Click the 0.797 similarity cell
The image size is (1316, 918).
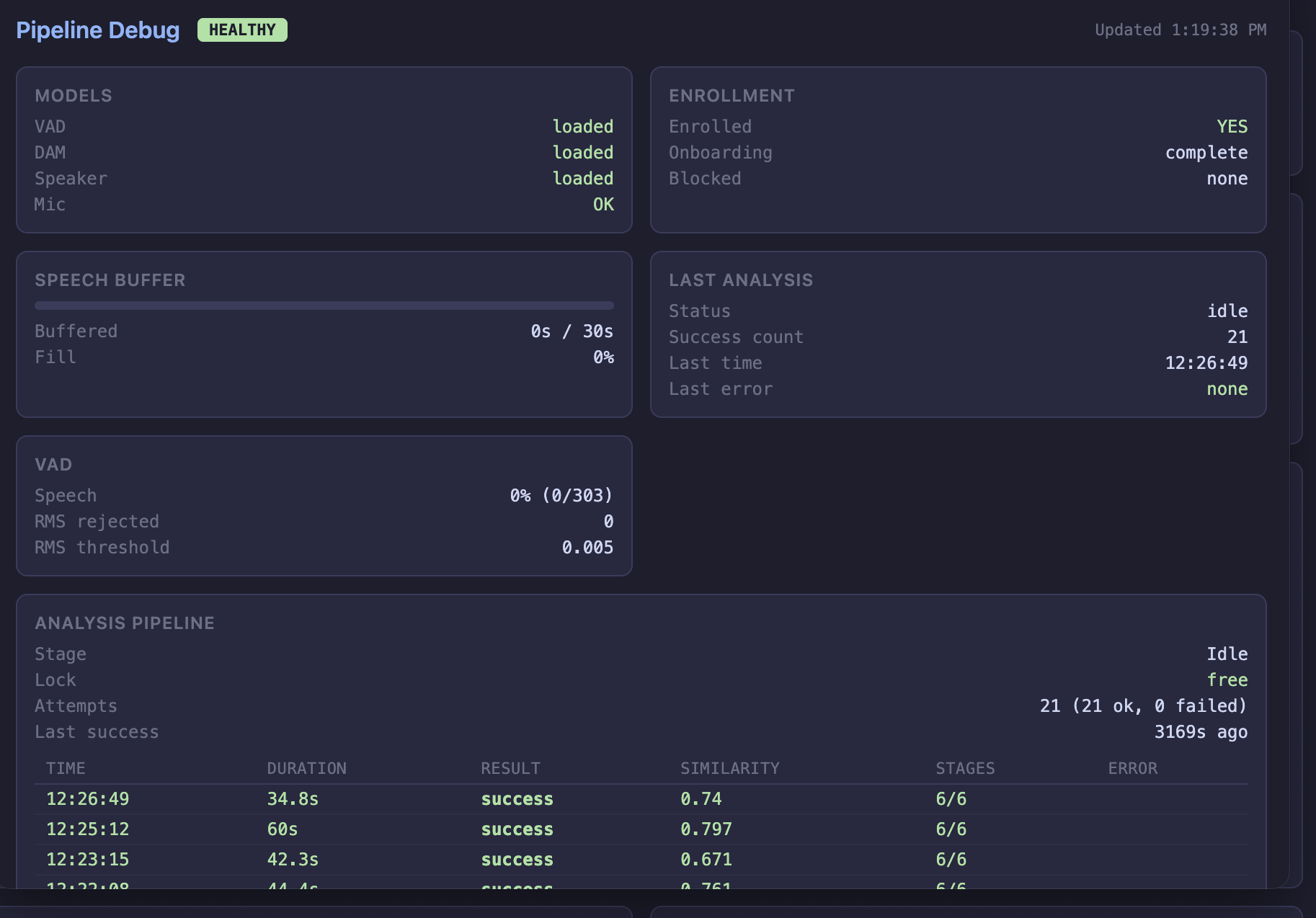(x=706, y=829)
